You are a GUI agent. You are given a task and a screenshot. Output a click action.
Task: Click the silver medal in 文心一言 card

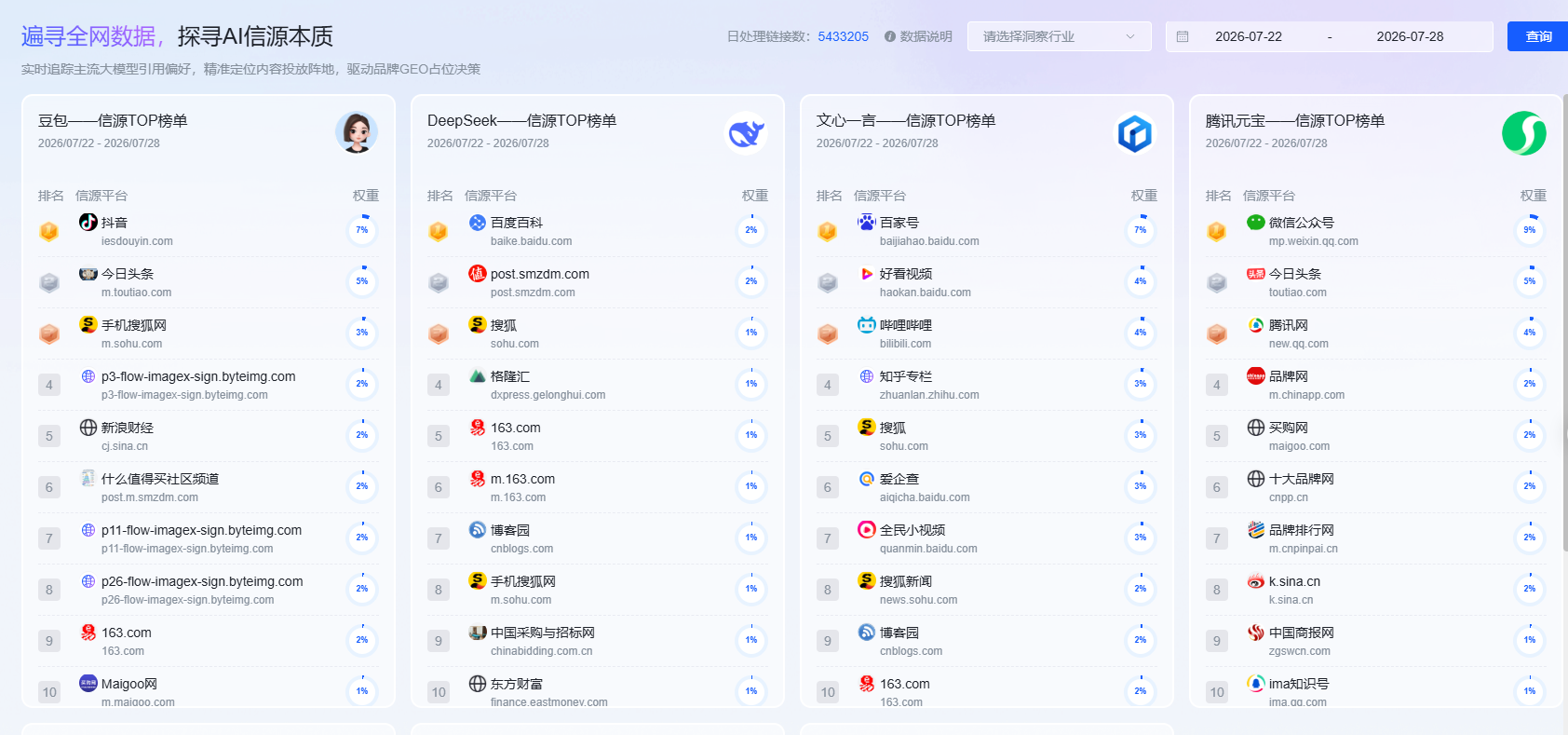click(x=828, y=282)
